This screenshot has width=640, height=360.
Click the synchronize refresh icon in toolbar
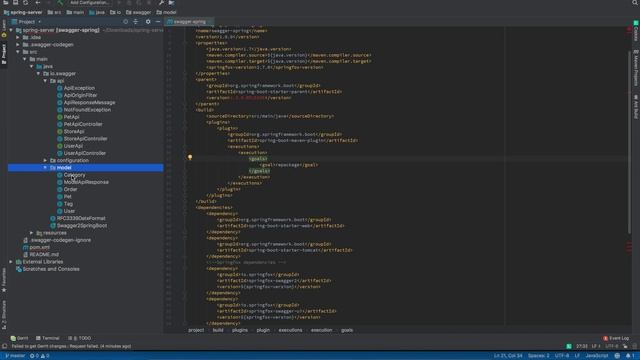click(26, 2)
